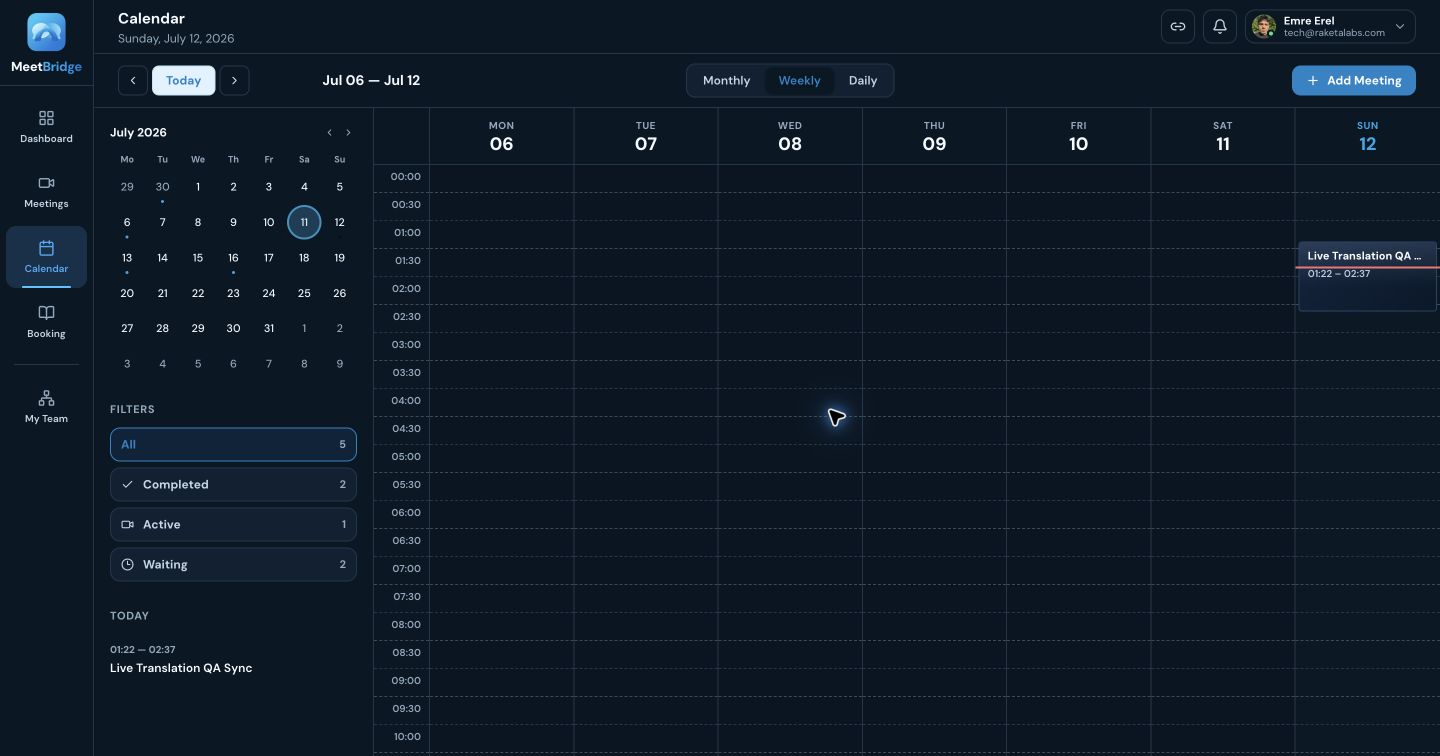Viewport: 1440px width, 756px height.
Task: Select July 20 in mini calendar
Action: click(127, 293)
